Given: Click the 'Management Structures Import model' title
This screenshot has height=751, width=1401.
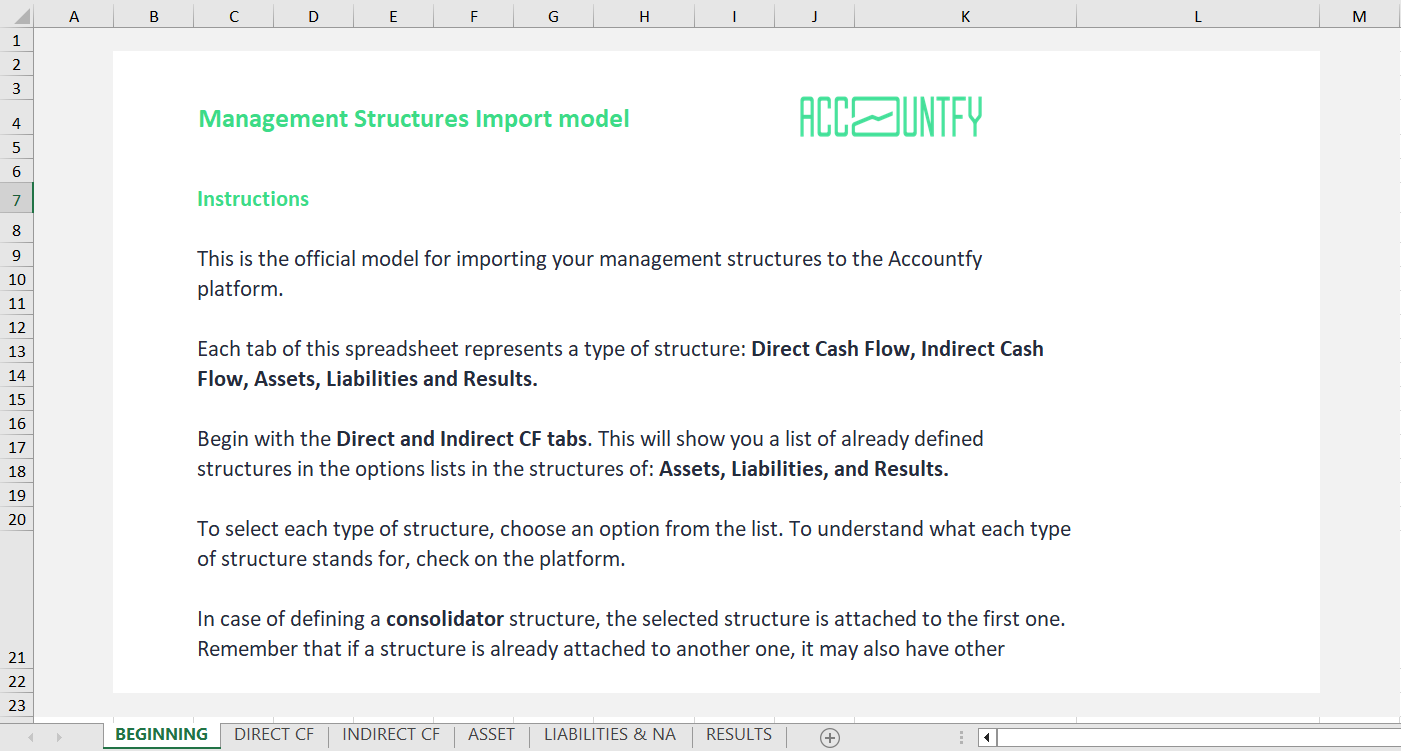Looking at the screenshot, I should coord(414,119).
